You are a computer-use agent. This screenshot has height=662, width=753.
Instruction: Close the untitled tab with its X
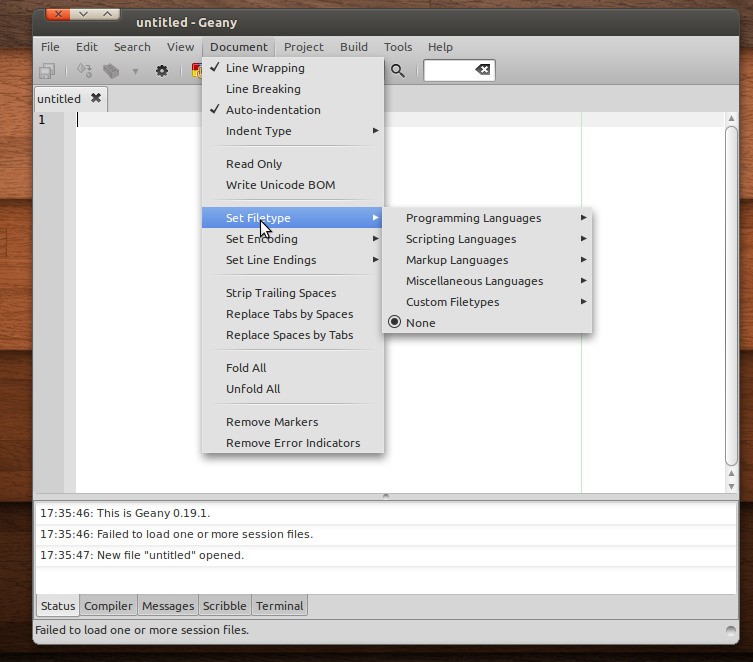coord(96,98)
